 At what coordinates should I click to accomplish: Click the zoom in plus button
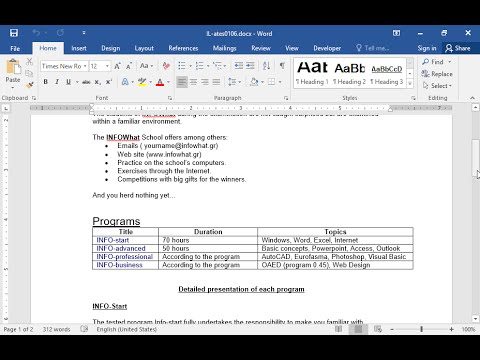pyautogui.click(x=451, y=329)
